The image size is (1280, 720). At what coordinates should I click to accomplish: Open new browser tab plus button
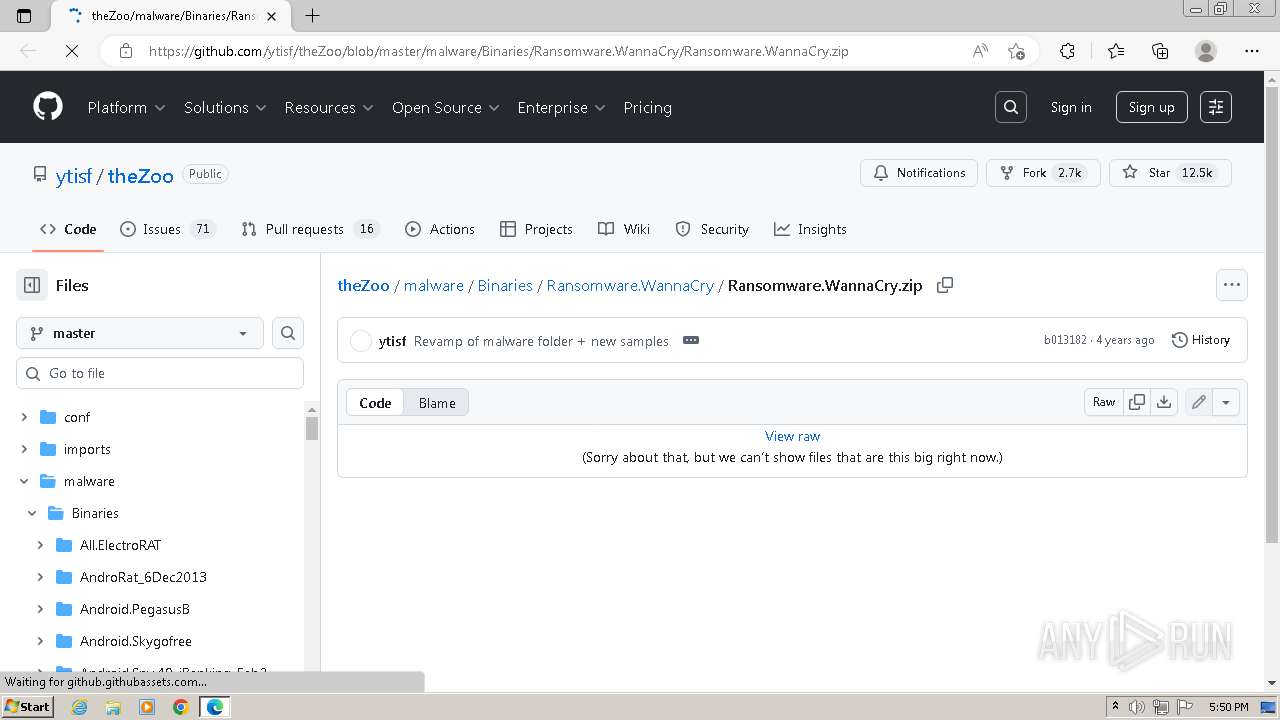click(x=312, y=15)
